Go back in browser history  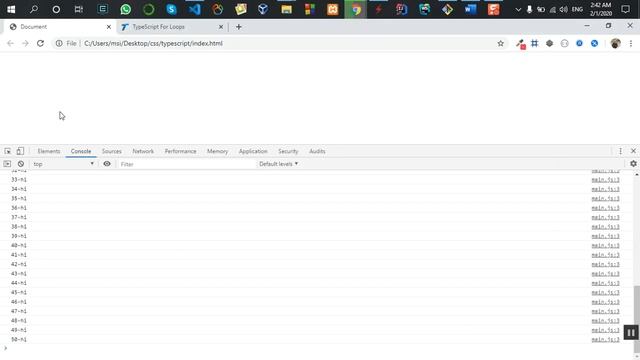pyautogui.click(x=10, y=43)
